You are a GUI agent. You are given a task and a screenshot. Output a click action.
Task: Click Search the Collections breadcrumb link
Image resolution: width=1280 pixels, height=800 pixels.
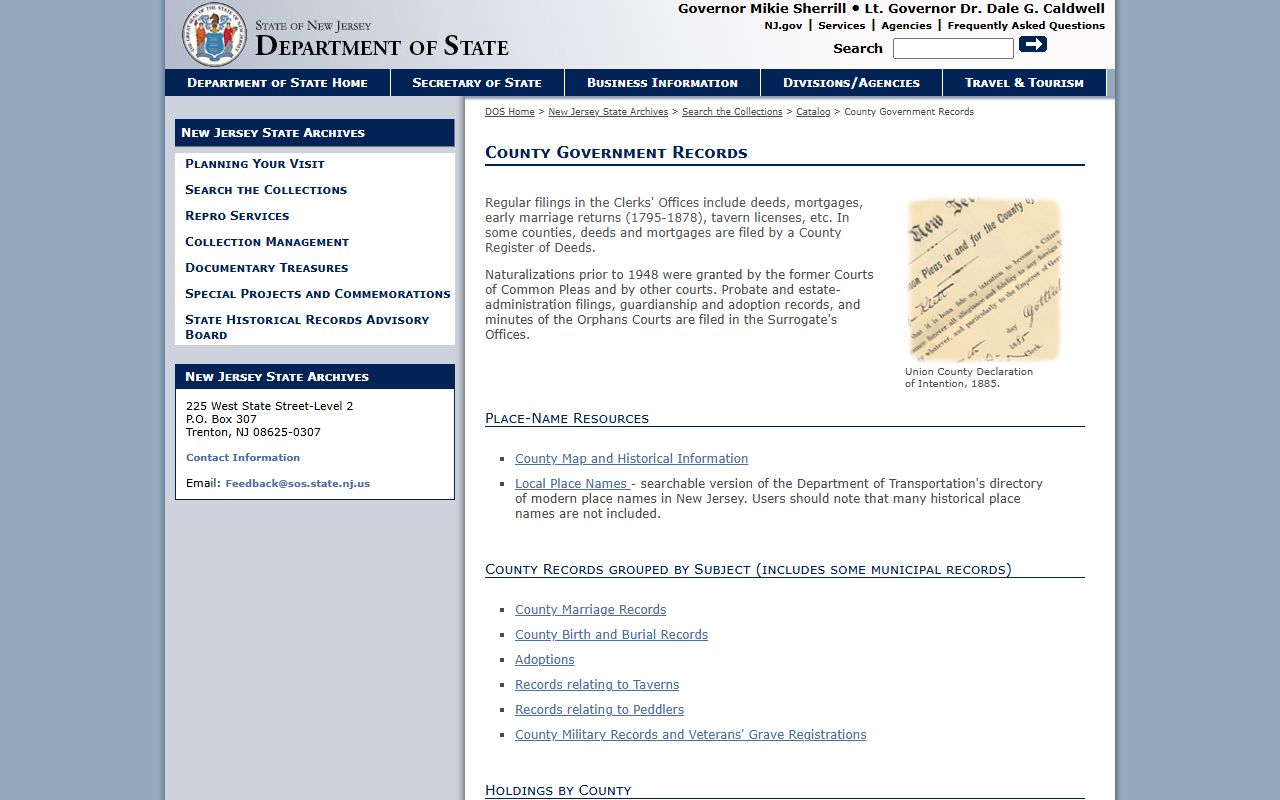pyautogui.click(x=732, y=112)
